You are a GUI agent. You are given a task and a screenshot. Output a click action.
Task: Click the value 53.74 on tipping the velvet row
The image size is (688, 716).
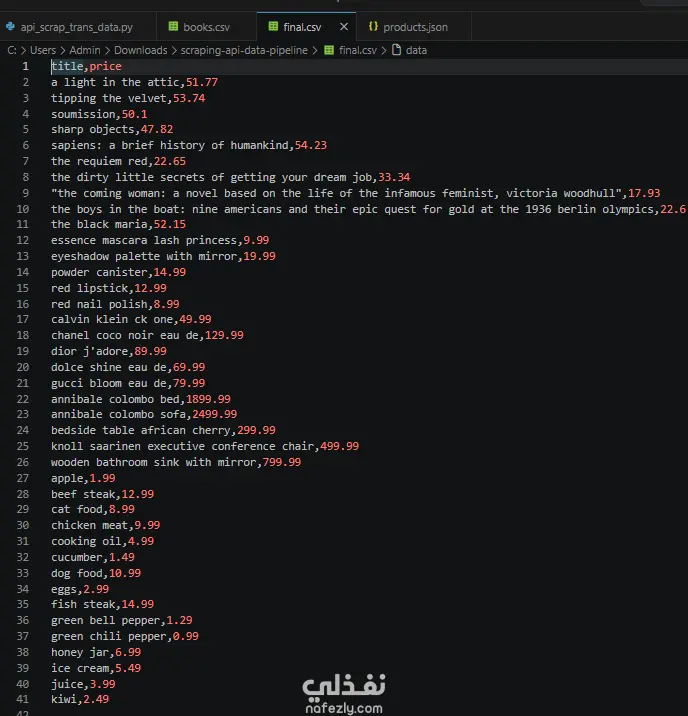pyautogui.click(x=189, y=98)
